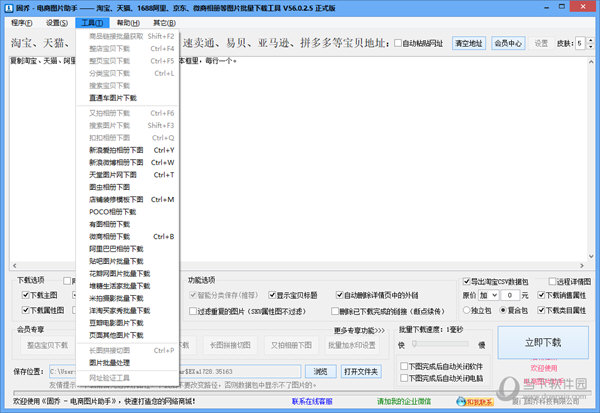The image size is (600, 413).
Task: Select 页面其他图片下载 menu item
Action: click(127, 335)
